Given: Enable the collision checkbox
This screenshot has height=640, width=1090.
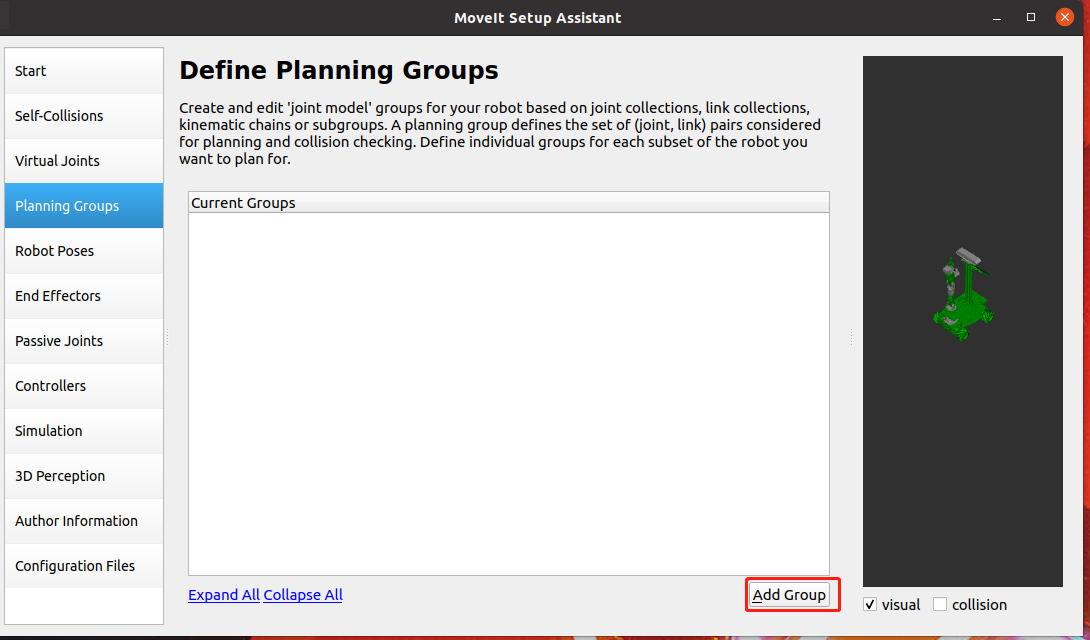Looking at the screenshot, I should 940,605.
